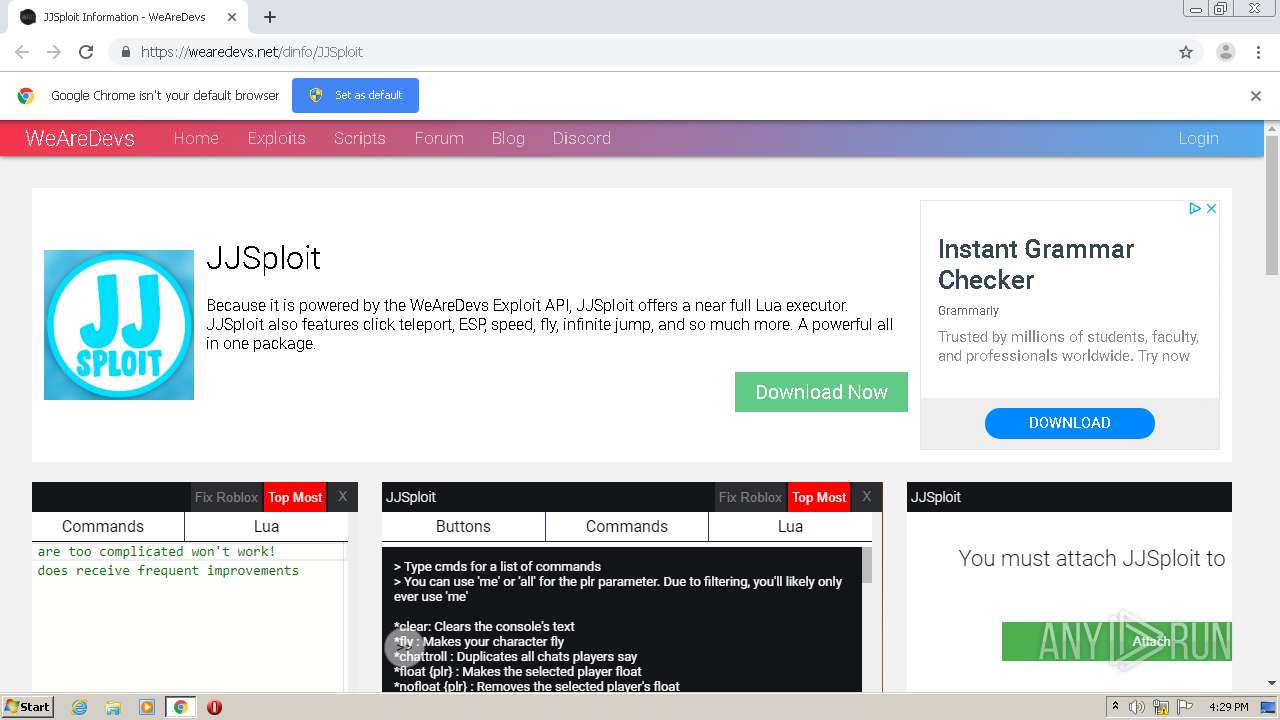Click the 4:29 PM clock
The width and height of the screenshot is (1280, 720).
(1228, 707)
